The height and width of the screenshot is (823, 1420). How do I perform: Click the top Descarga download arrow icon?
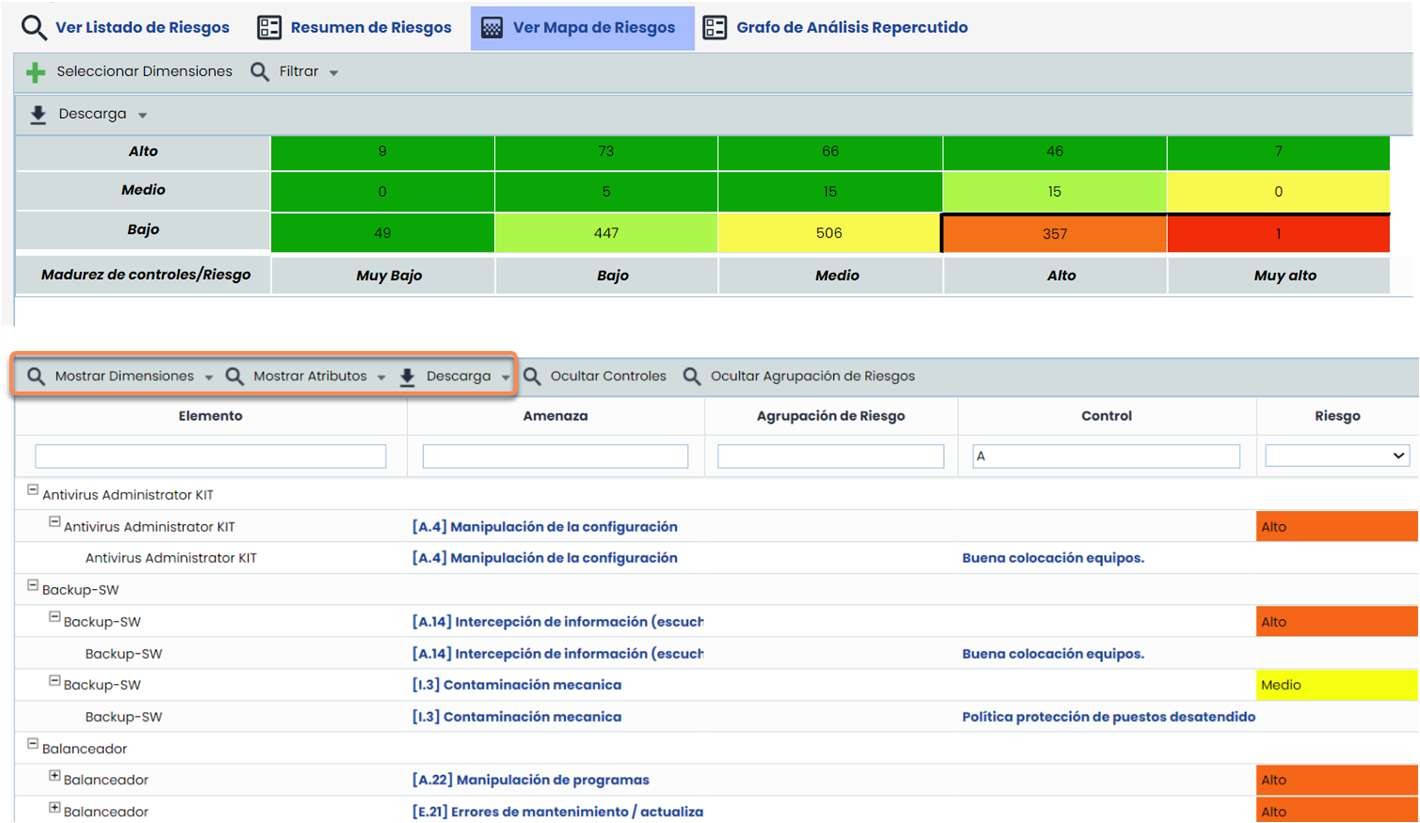pos(38,114)
